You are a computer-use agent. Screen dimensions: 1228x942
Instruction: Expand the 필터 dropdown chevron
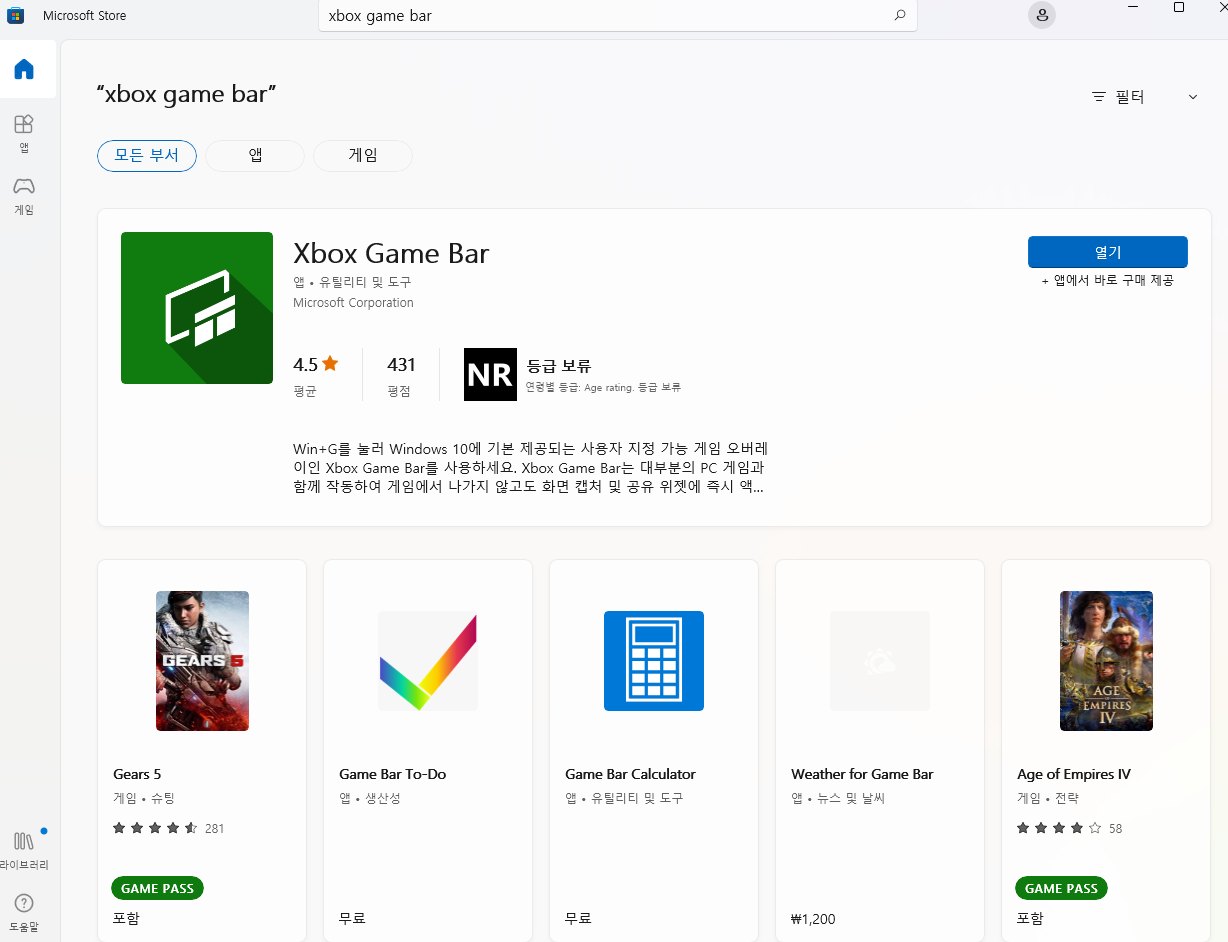click(1193, 97)
